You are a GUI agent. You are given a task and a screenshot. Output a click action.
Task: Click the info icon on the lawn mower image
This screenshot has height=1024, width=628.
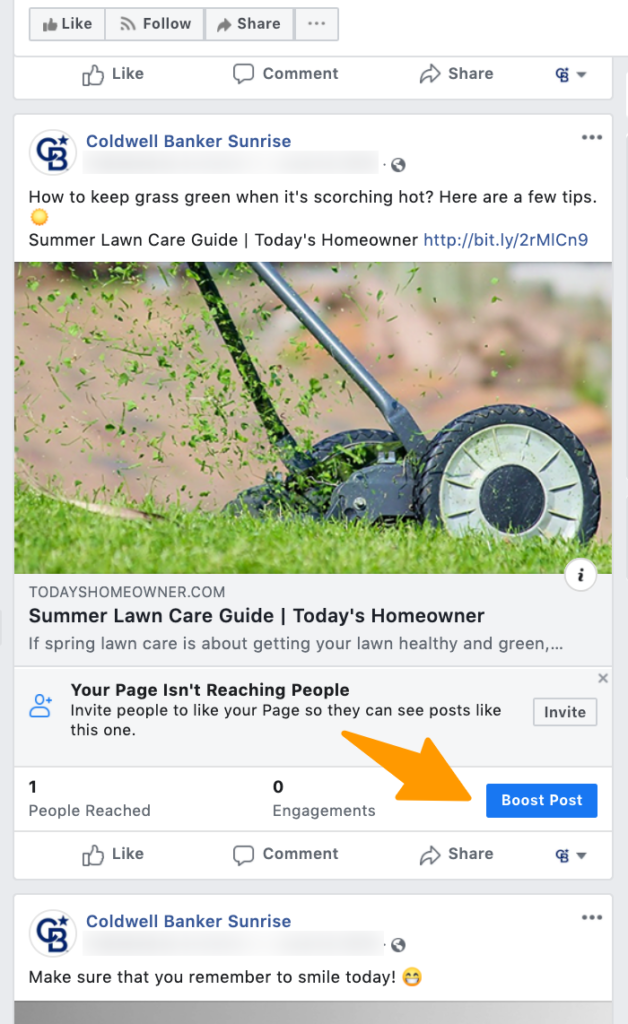[580, 575]
